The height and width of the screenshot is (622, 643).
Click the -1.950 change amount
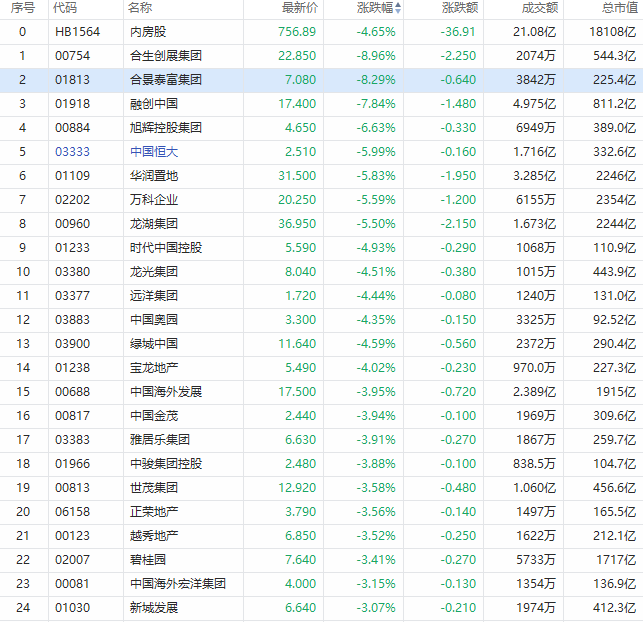point(458,175)
